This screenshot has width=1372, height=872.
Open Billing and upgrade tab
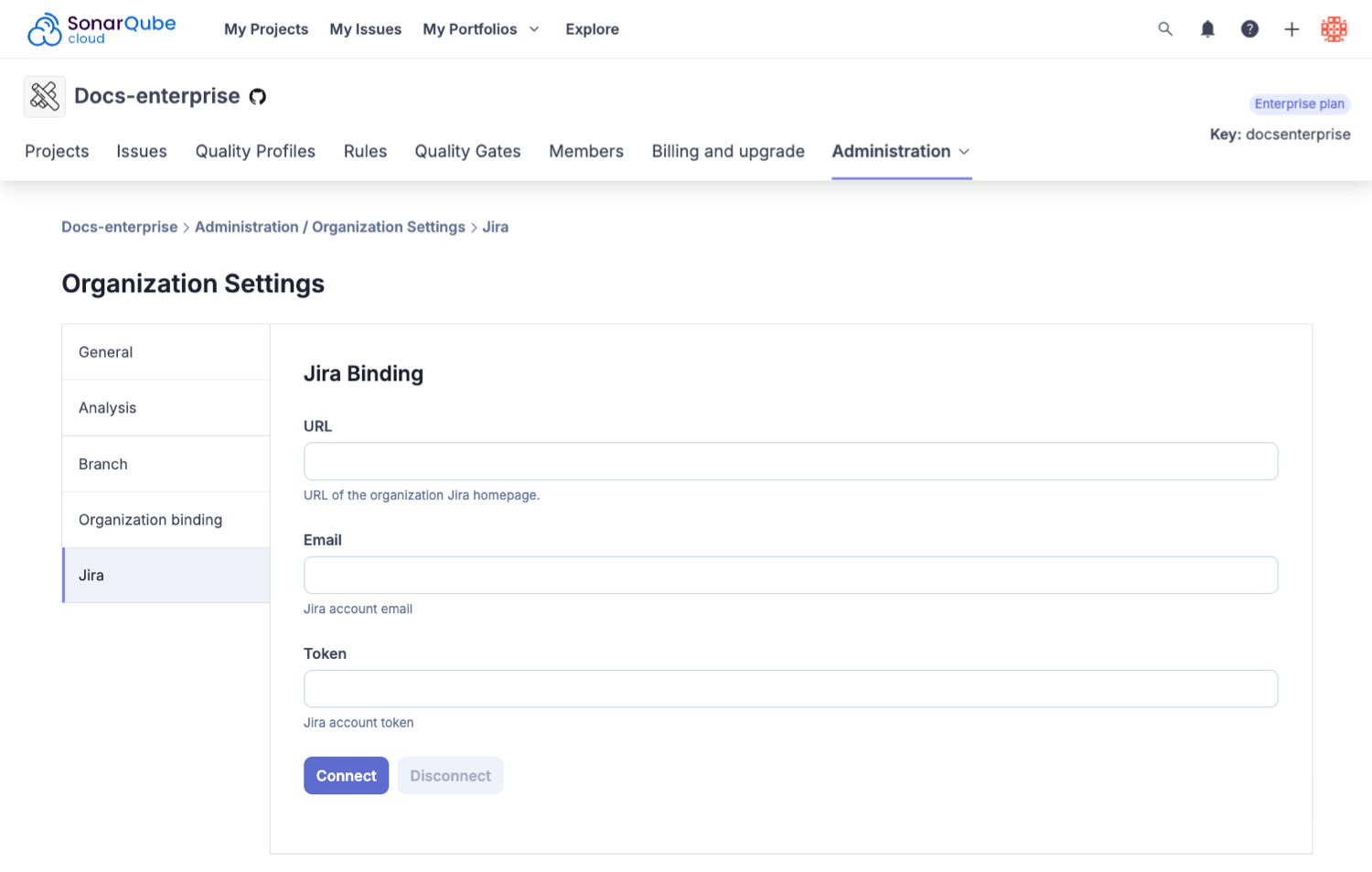click(x=728, y=151)
